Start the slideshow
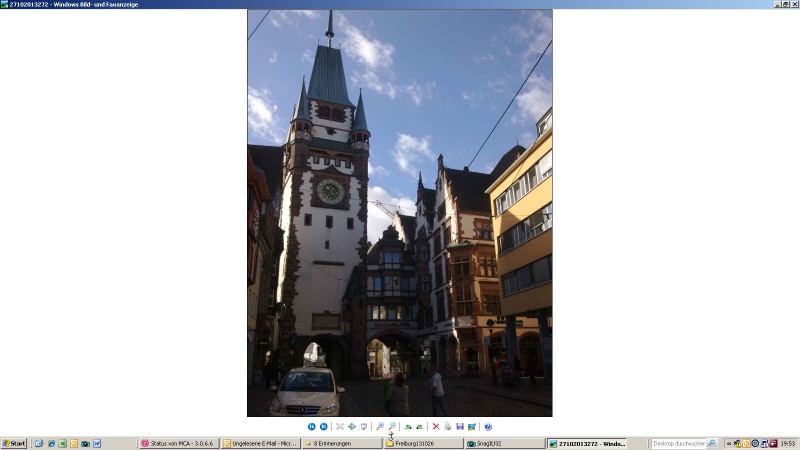 pos(363,427)
